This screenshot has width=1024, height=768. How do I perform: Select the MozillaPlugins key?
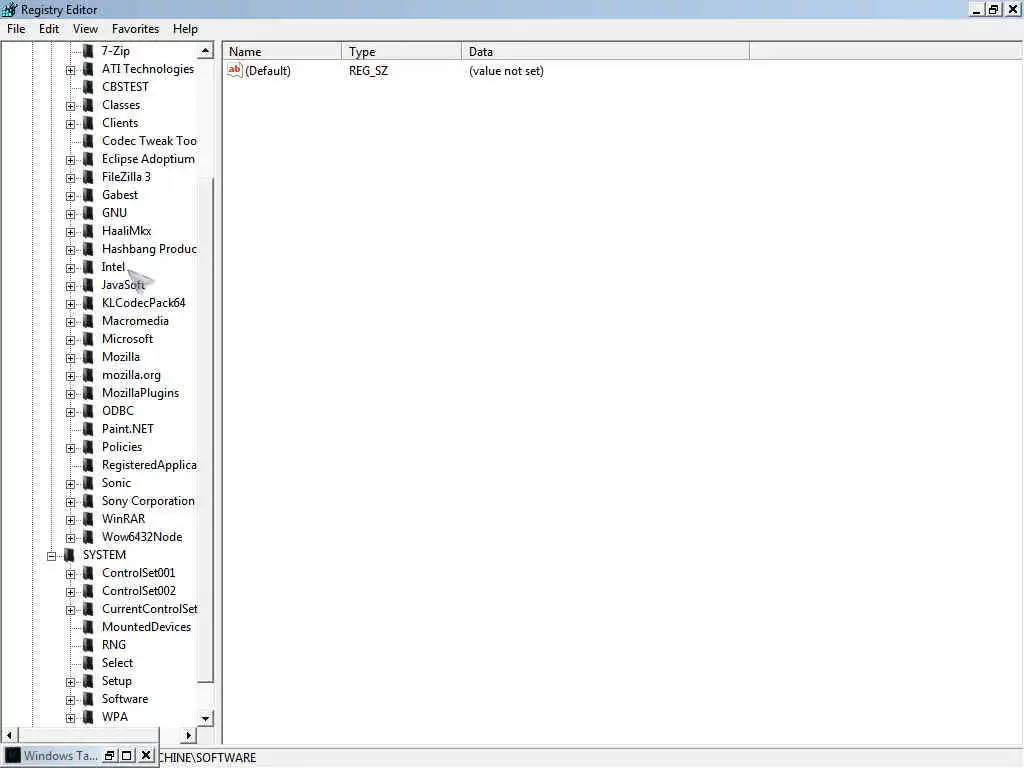(140, 392)
